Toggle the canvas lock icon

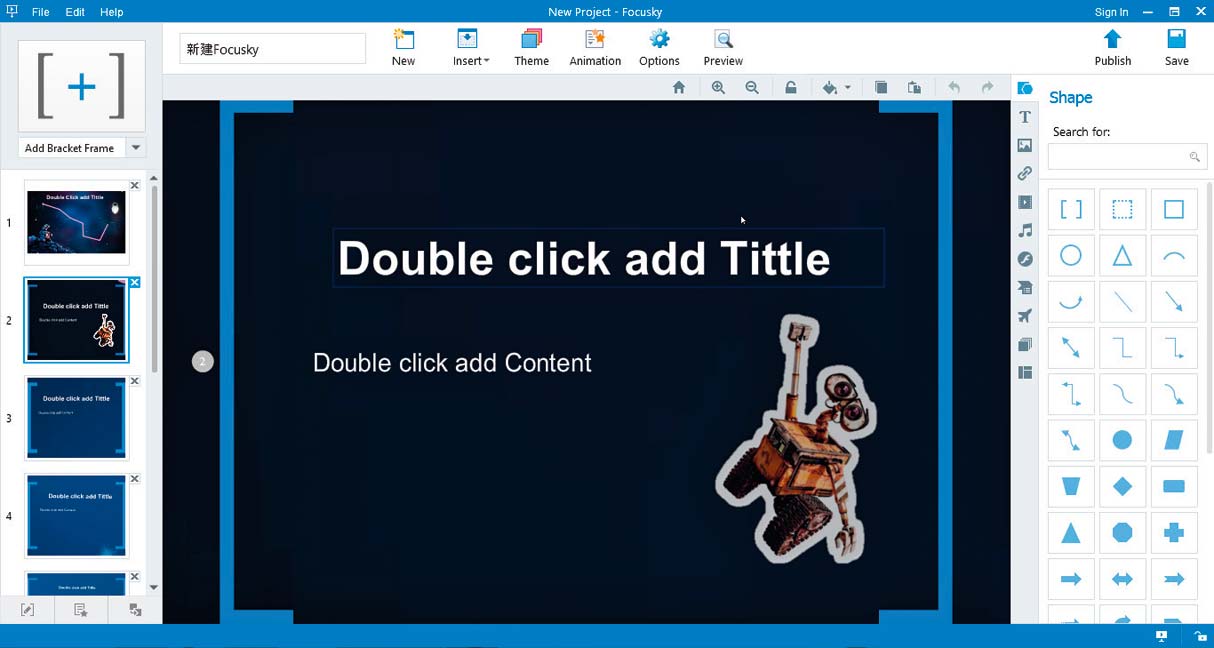pyautogui.click(x=790, y=88)
